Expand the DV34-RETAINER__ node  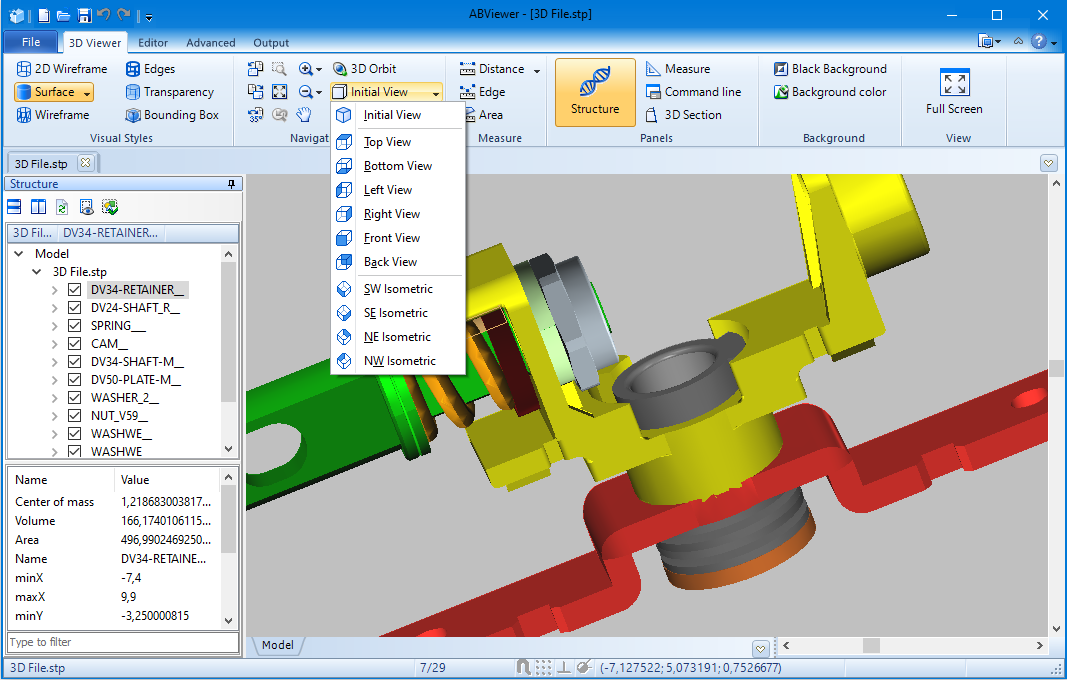(54, 290)
